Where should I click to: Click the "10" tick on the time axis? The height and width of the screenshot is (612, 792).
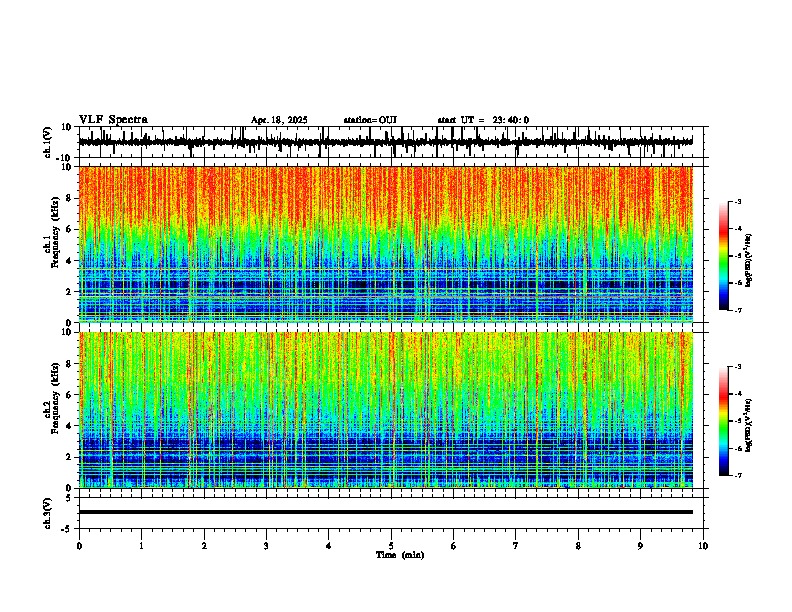(x=703, y=546)
